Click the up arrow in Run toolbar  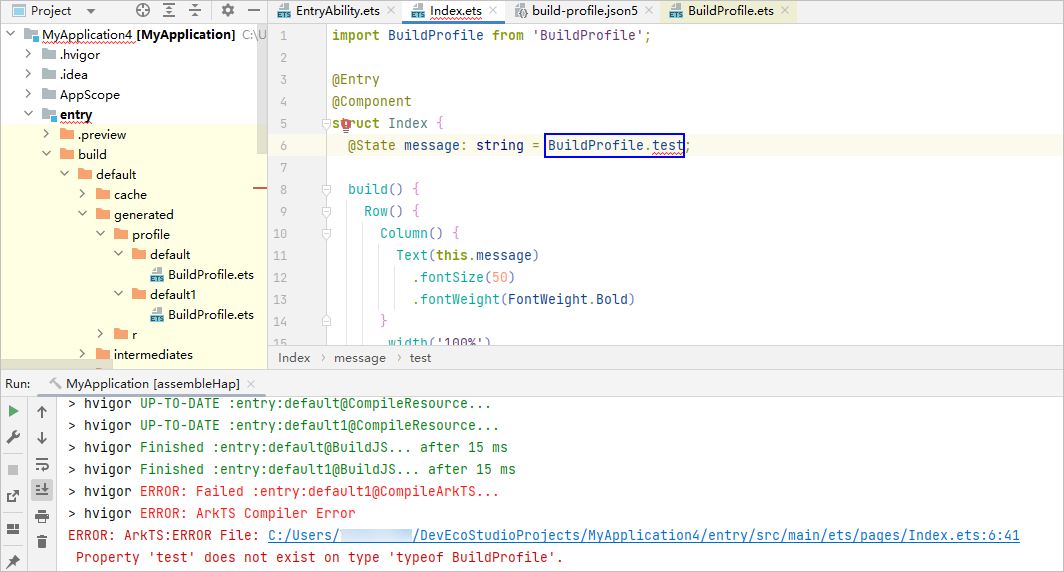(x=42, y=411)
